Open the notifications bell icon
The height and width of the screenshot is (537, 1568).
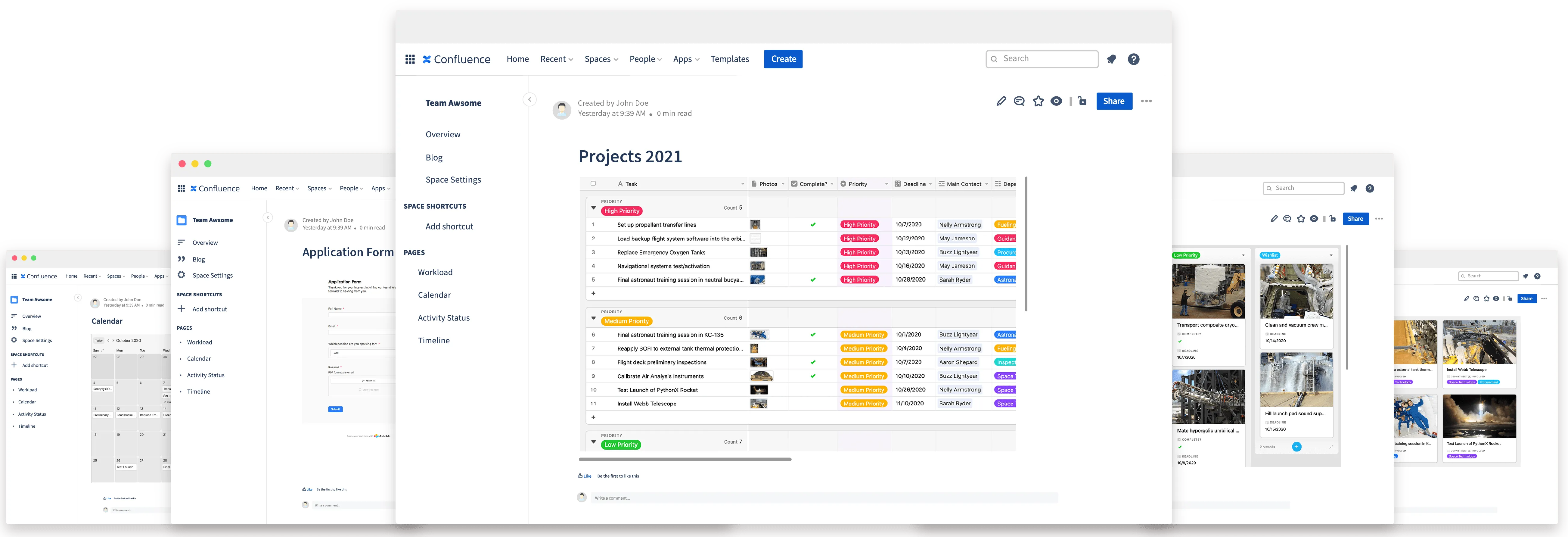[1111, 59]
